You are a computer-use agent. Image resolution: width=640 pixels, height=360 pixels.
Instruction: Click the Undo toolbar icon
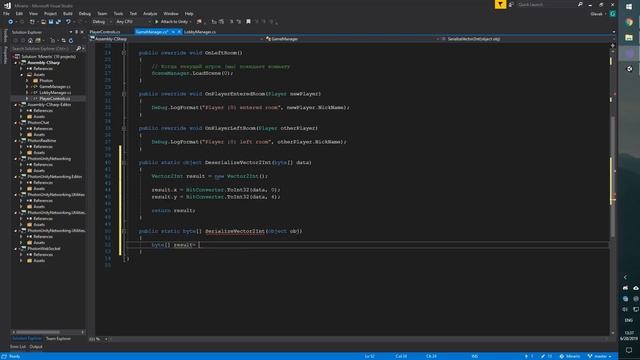[68, 22]
